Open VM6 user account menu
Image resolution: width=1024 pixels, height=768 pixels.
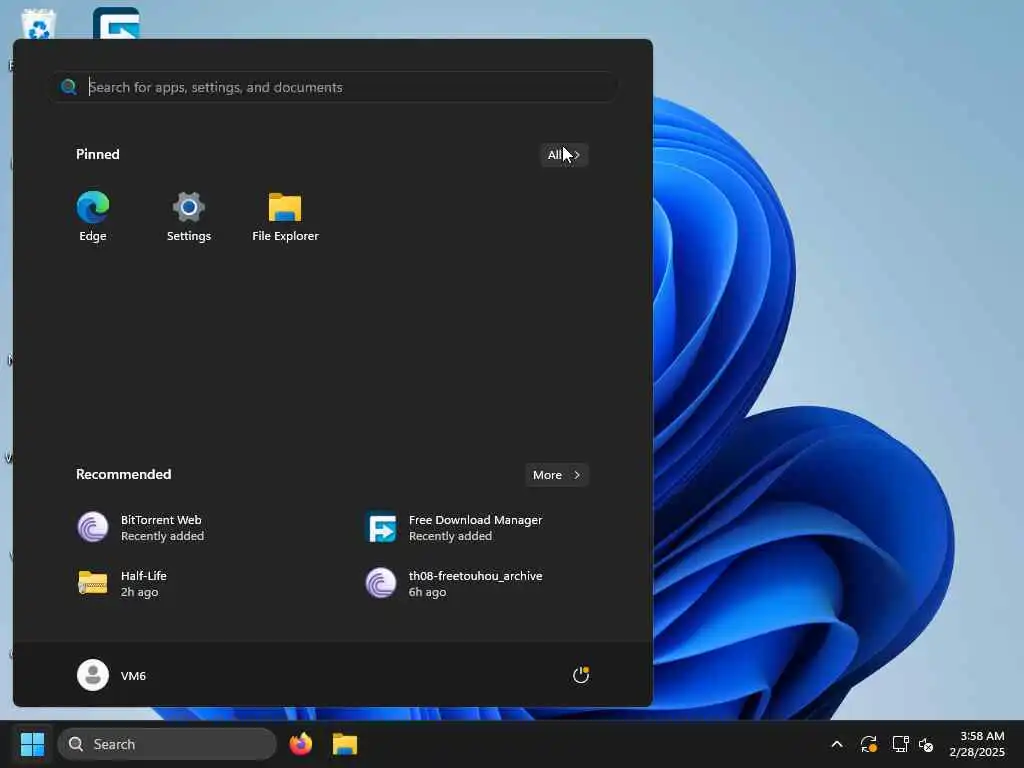click(112, 675)
